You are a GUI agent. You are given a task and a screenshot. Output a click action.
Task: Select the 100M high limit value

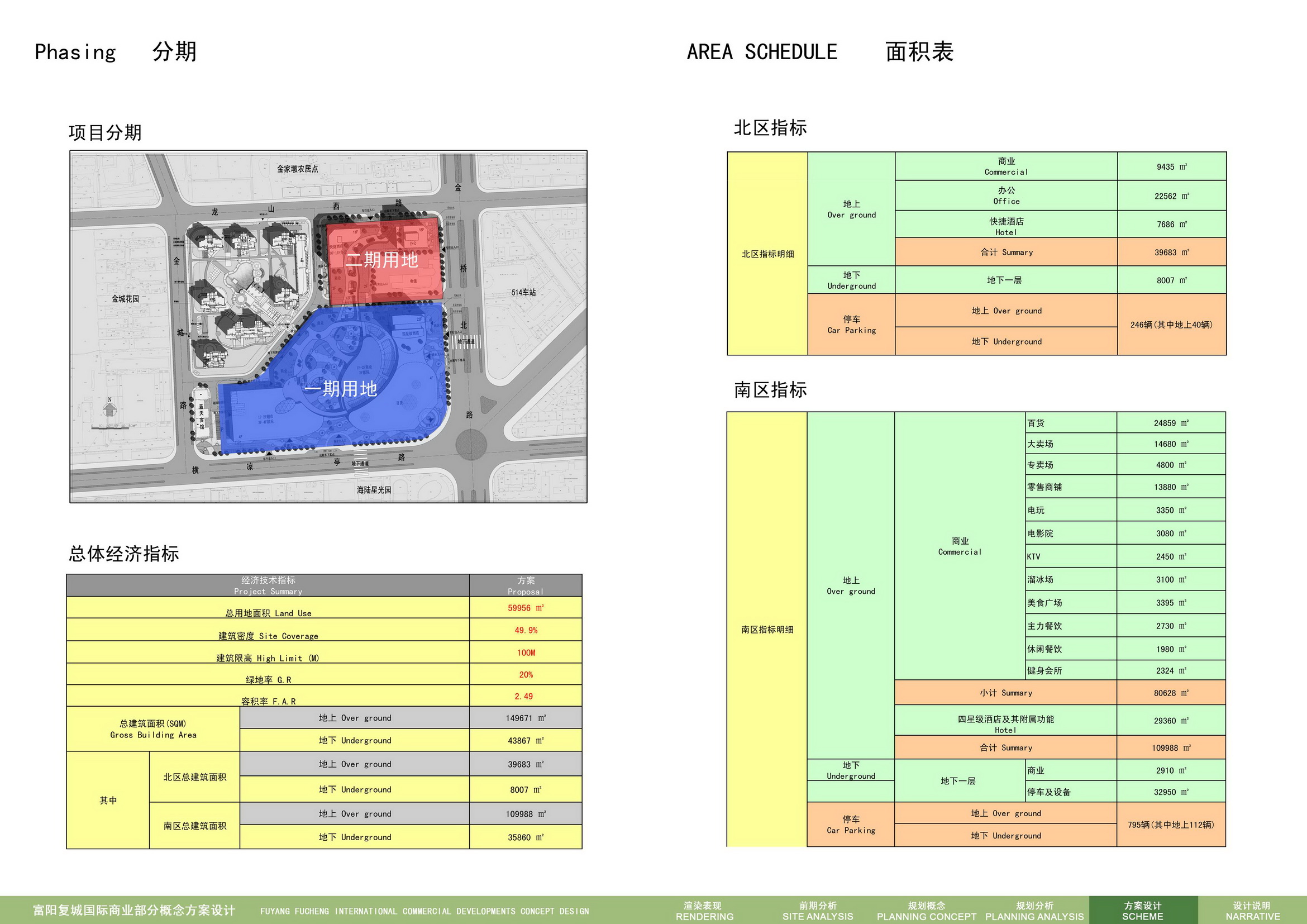[526, 652]
